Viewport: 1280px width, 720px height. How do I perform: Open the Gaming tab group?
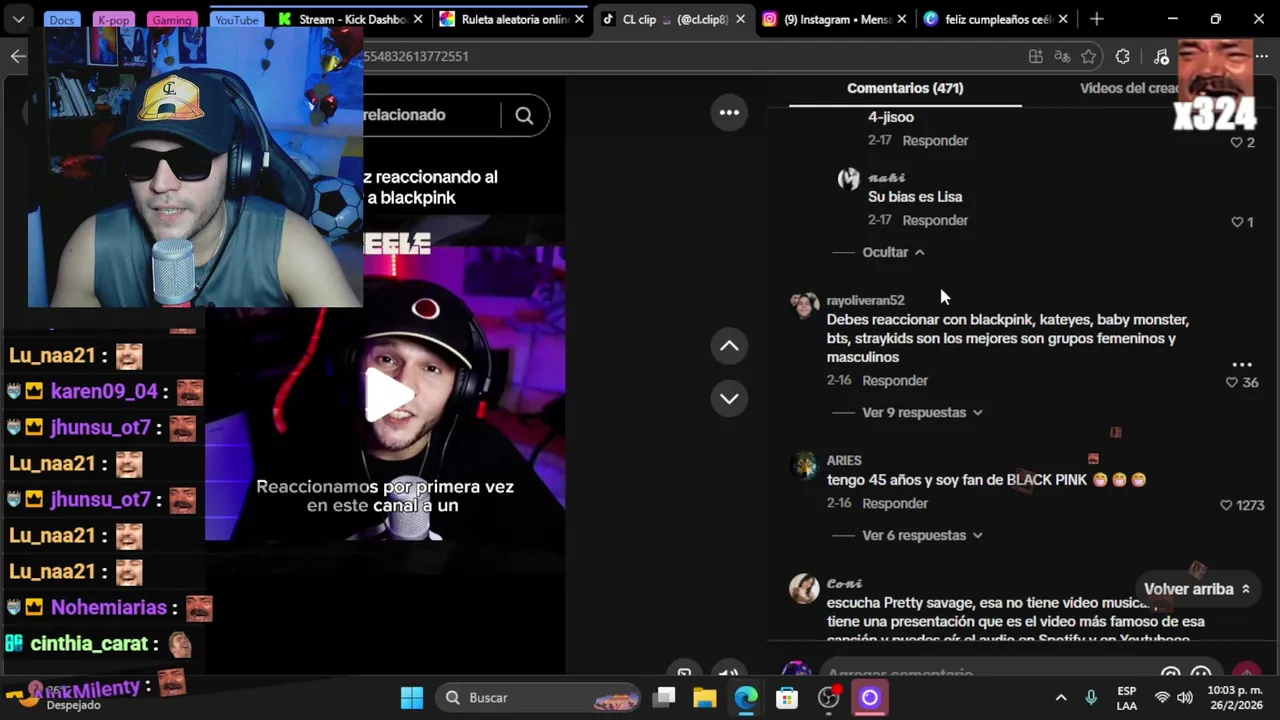[171, 20]
